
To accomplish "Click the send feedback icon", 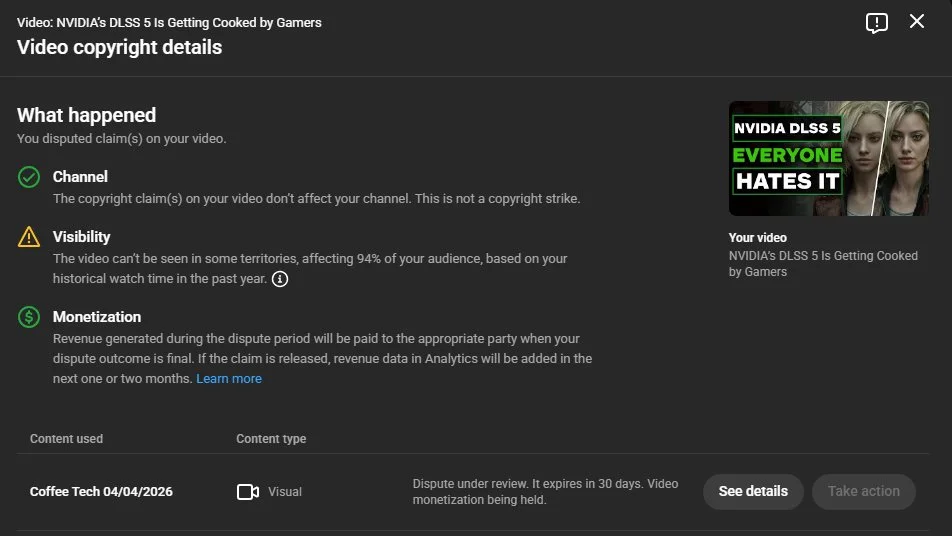I will 877,23.
